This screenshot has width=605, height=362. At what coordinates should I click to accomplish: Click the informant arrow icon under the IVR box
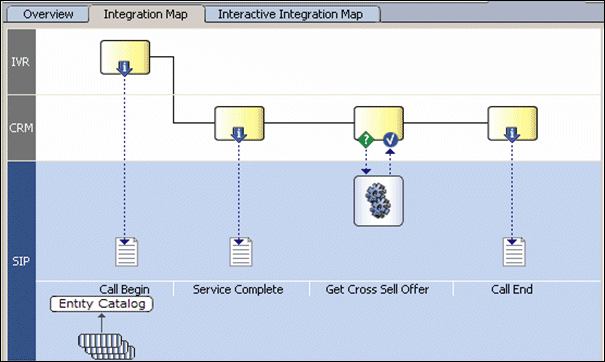124,68
